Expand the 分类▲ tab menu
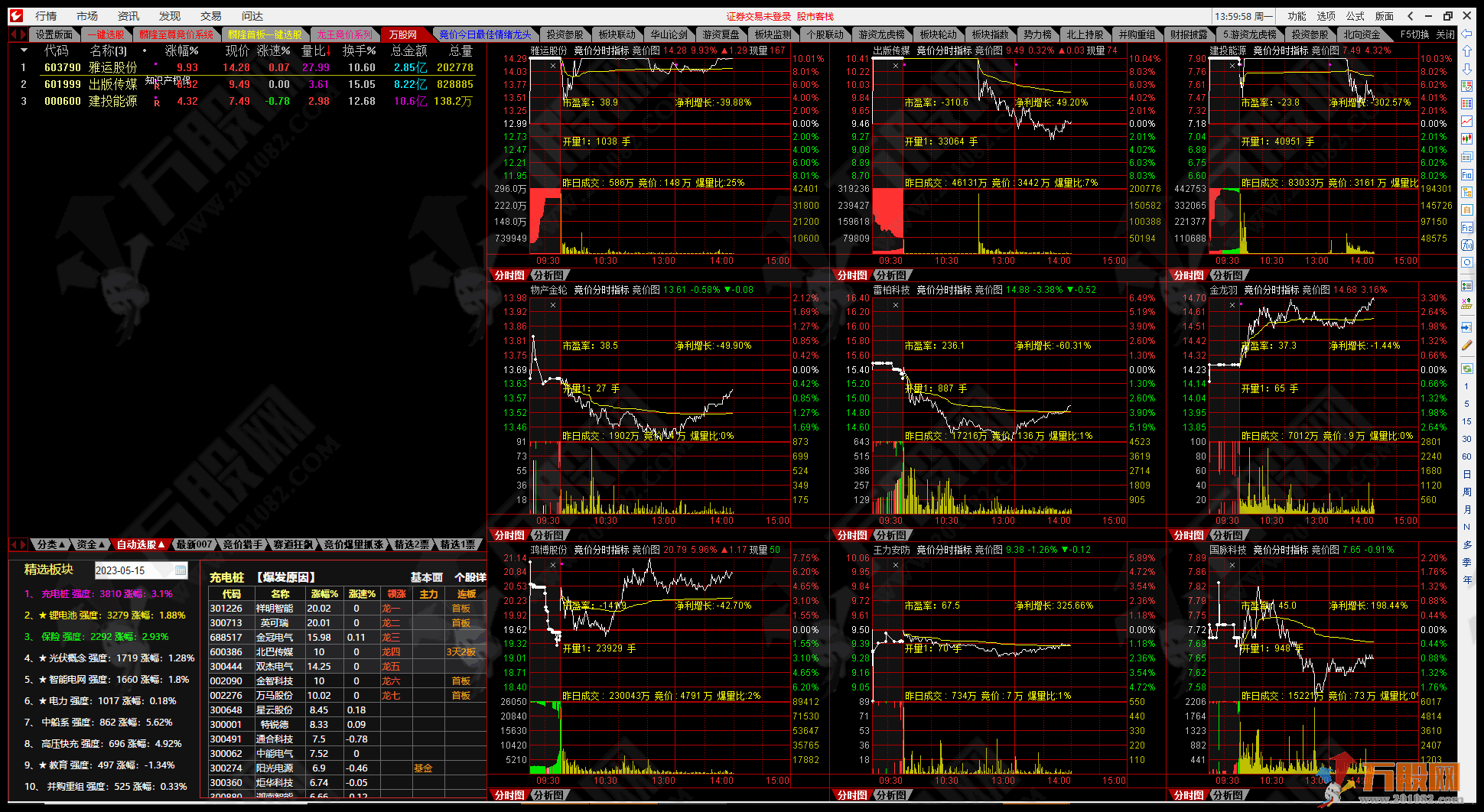1484x812 pixels. click(50, 544)
